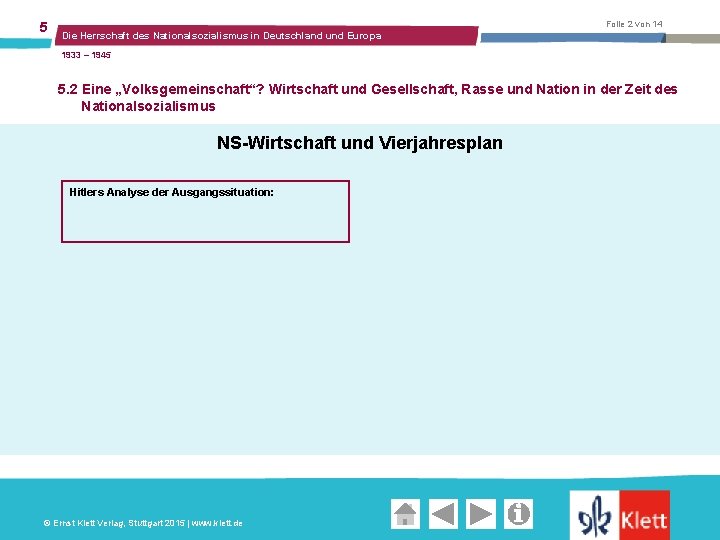The width and height of the screenshot is (720, 540).
Task: Click the chapter number '5'
Action: pyautogui.click(x=43, y=27)
